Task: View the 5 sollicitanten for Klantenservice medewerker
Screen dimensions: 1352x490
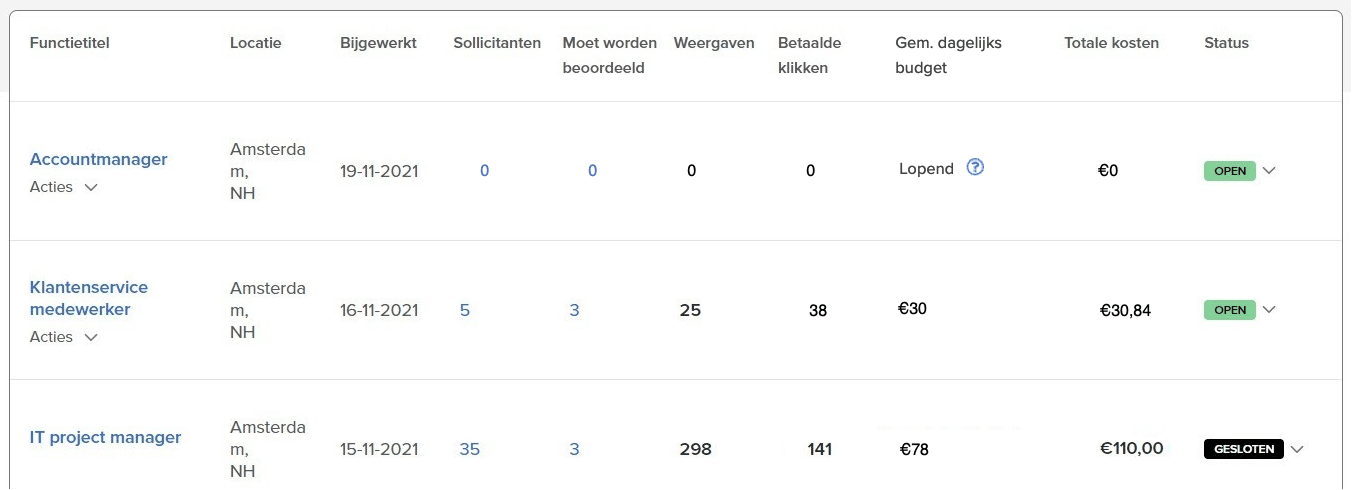Action: click(464, 310)
